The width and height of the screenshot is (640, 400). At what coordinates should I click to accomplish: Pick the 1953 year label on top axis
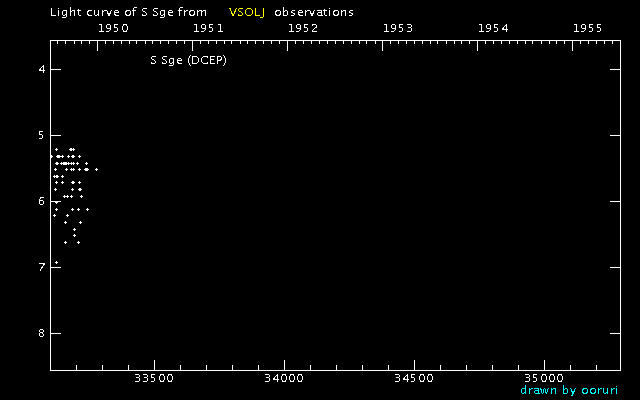[398, 28]
